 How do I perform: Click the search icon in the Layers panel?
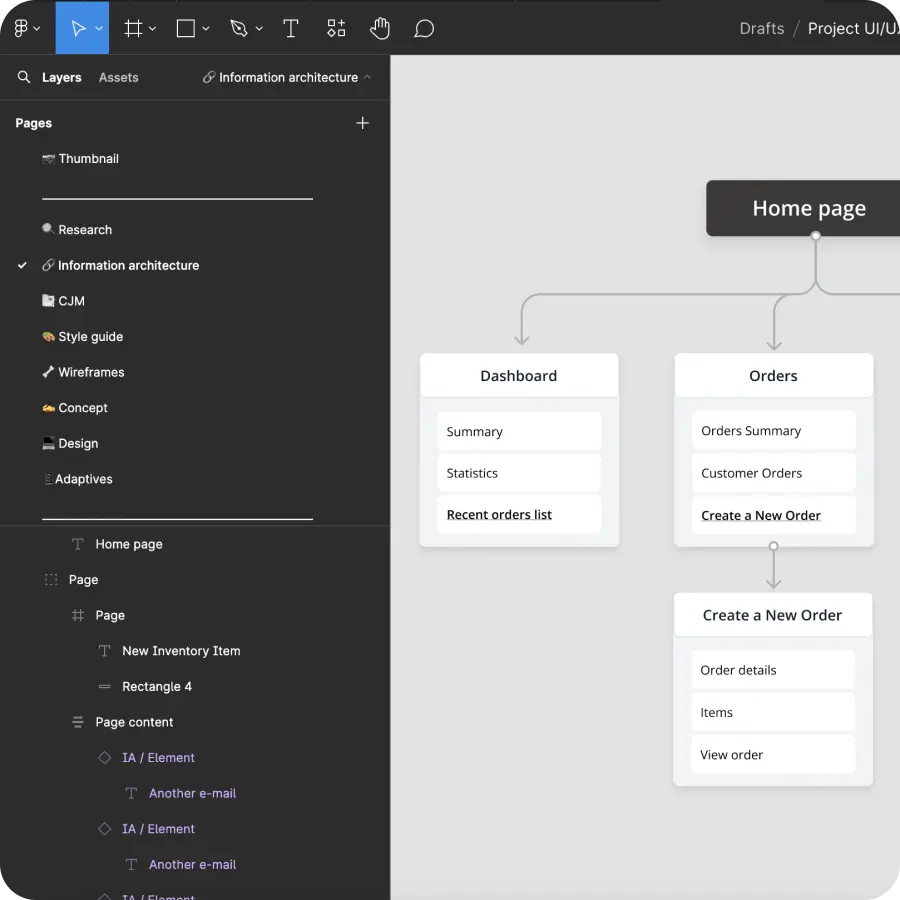point(24,77)
